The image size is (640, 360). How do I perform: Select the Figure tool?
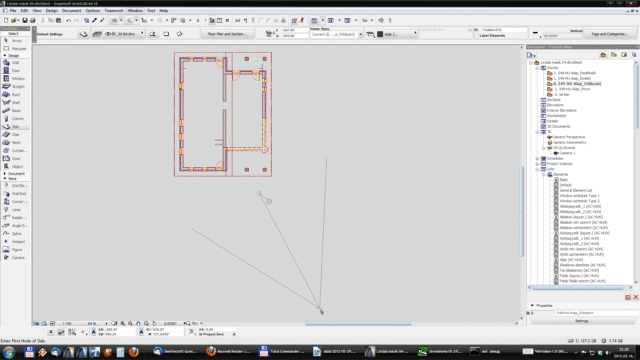tap(15, 249)
